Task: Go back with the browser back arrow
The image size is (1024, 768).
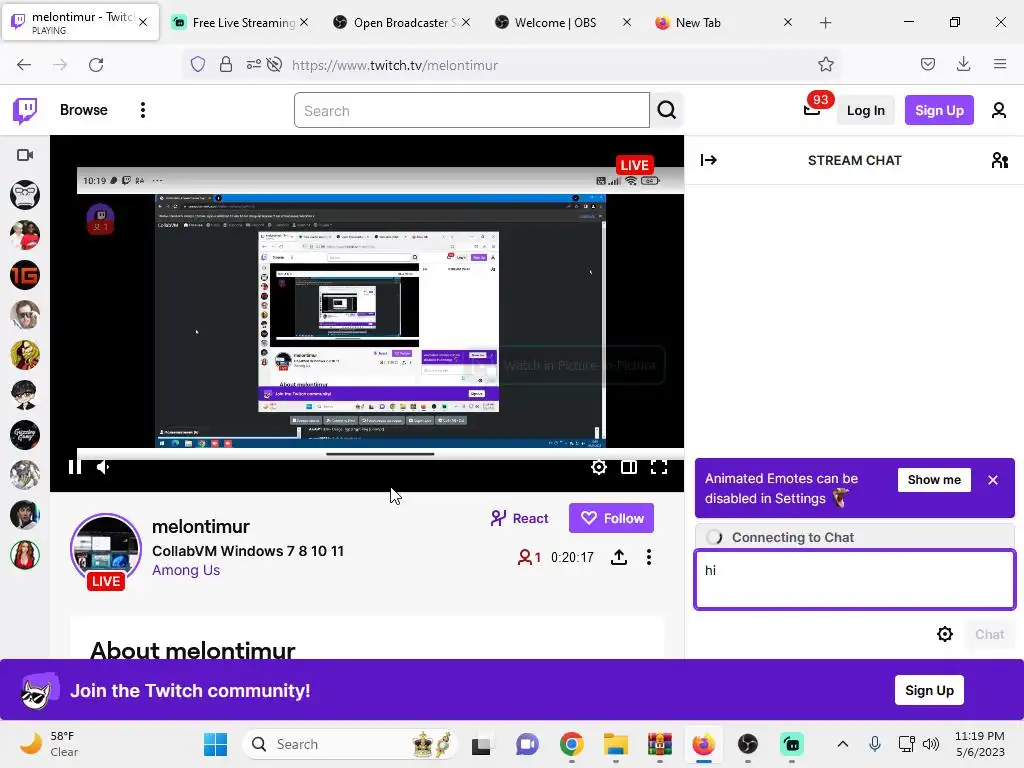Action: tap(24, 65)
